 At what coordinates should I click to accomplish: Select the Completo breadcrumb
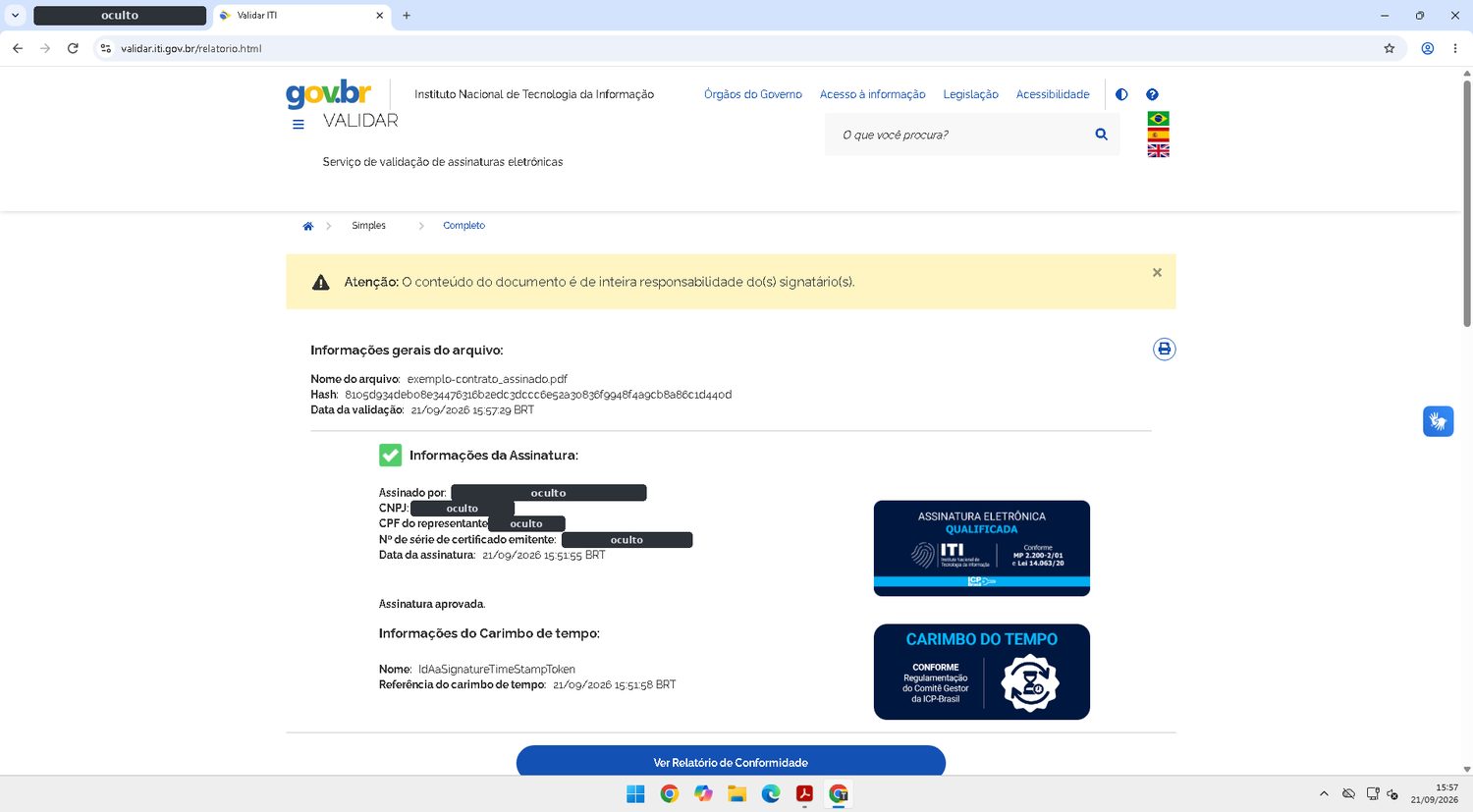pos(464,226)
